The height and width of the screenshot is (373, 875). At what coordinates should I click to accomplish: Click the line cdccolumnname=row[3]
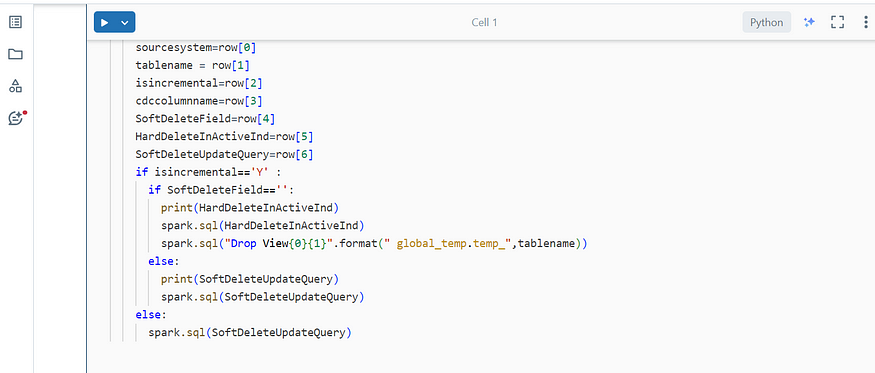199,101
